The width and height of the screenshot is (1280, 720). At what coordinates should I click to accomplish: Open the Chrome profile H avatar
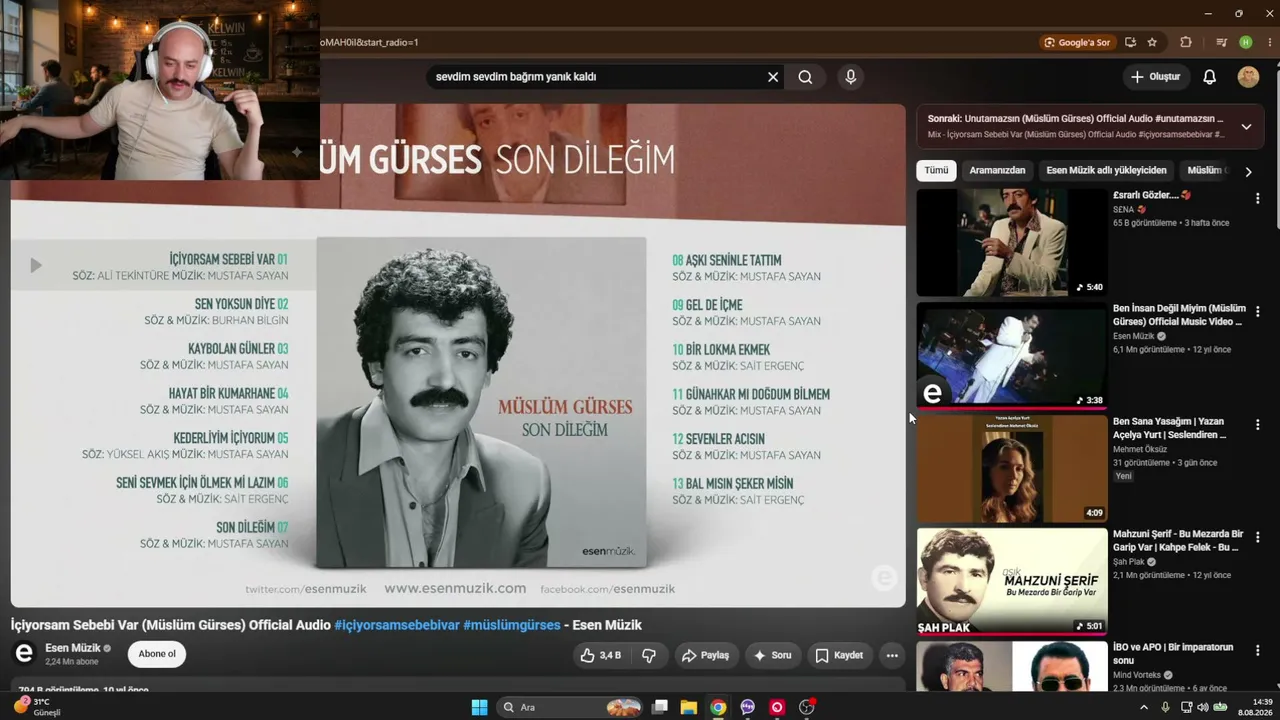coord(1246,42)
